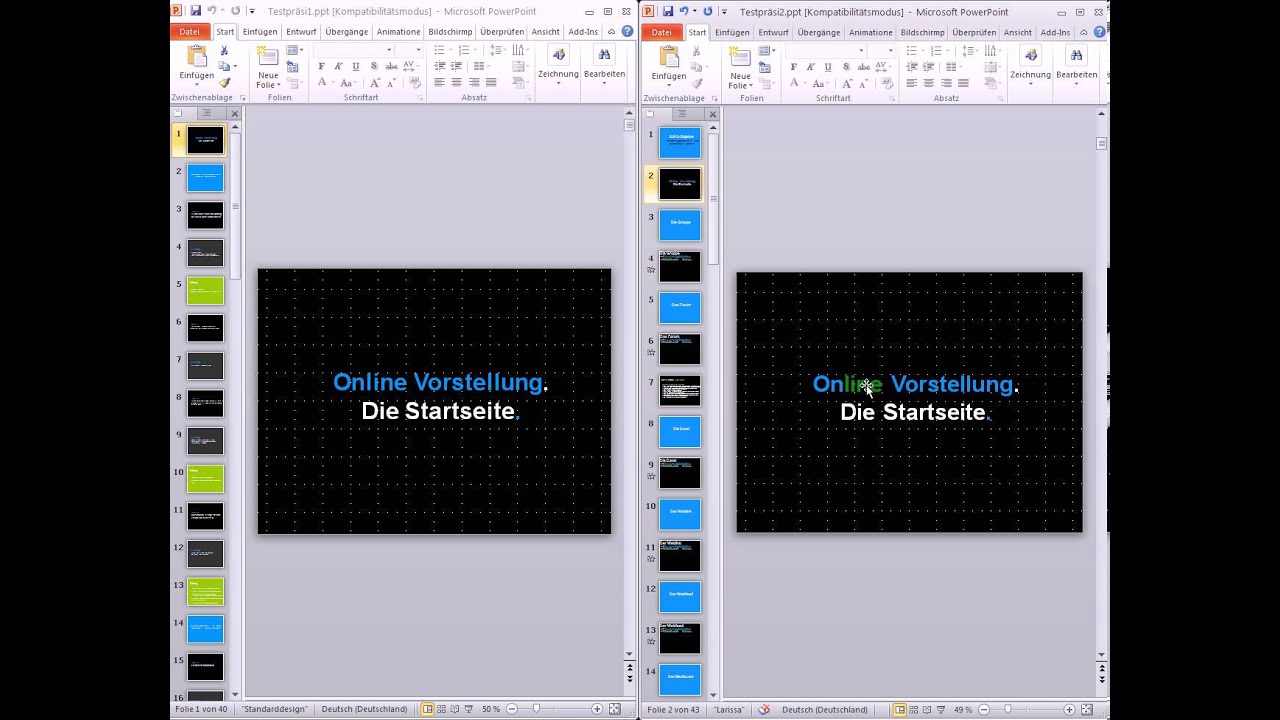Toggle italic (K) in Testpräsi1 window
Viewport: 1280px width, 720px height.
click(x=338, y=67)
